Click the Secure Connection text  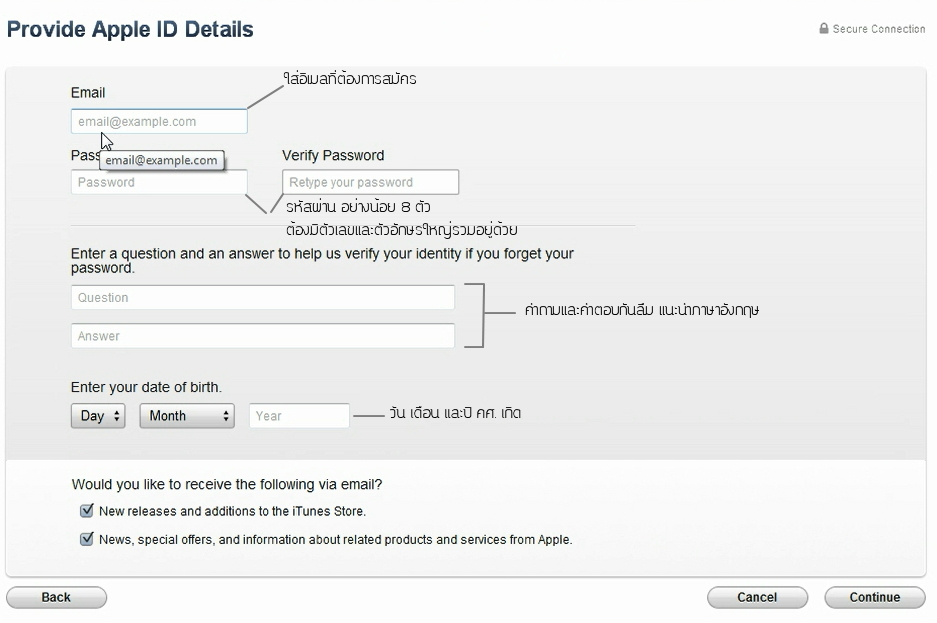(x=879, y=29)
